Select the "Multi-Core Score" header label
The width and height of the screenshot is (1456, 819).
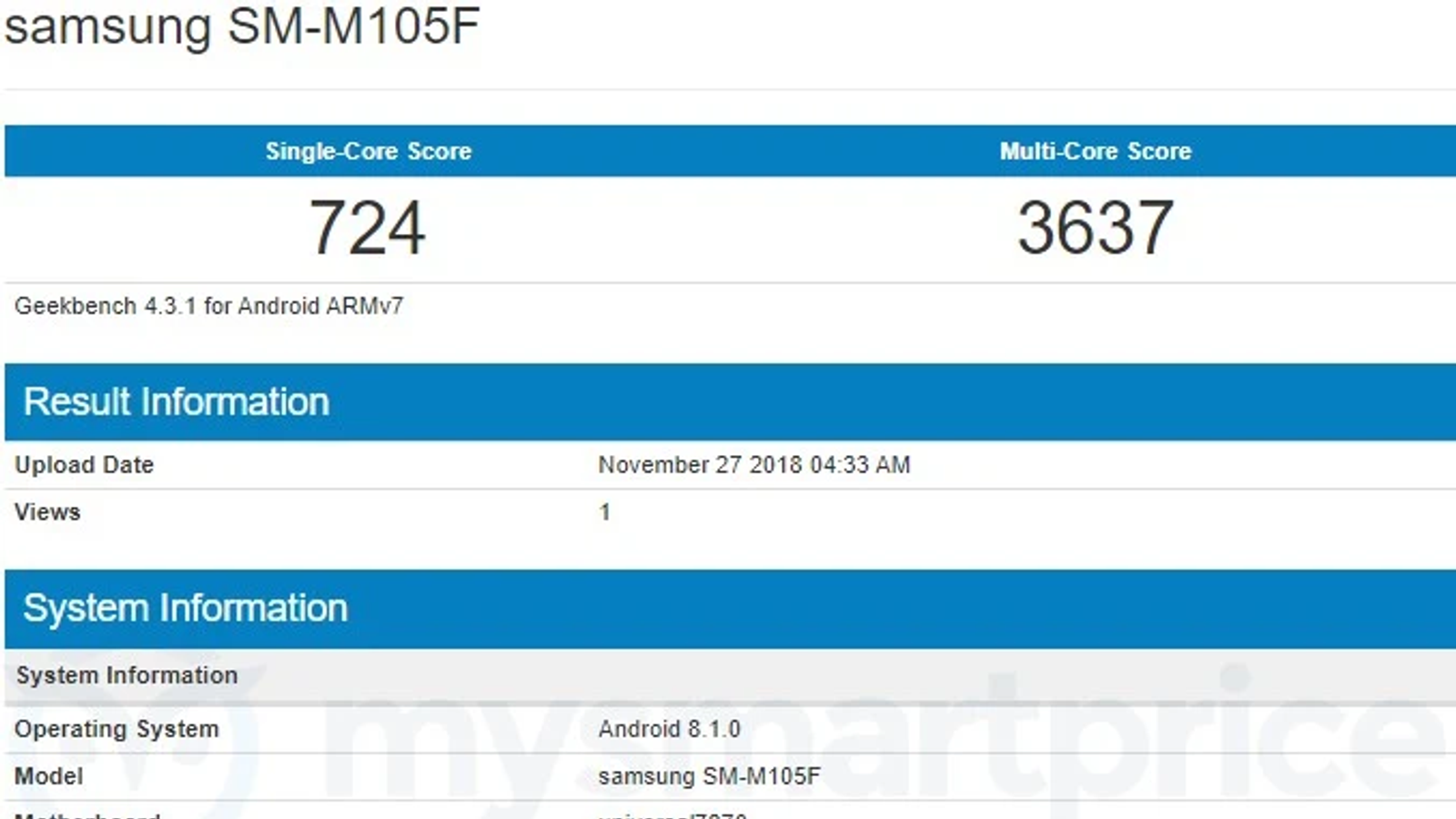coord(1096,151)
